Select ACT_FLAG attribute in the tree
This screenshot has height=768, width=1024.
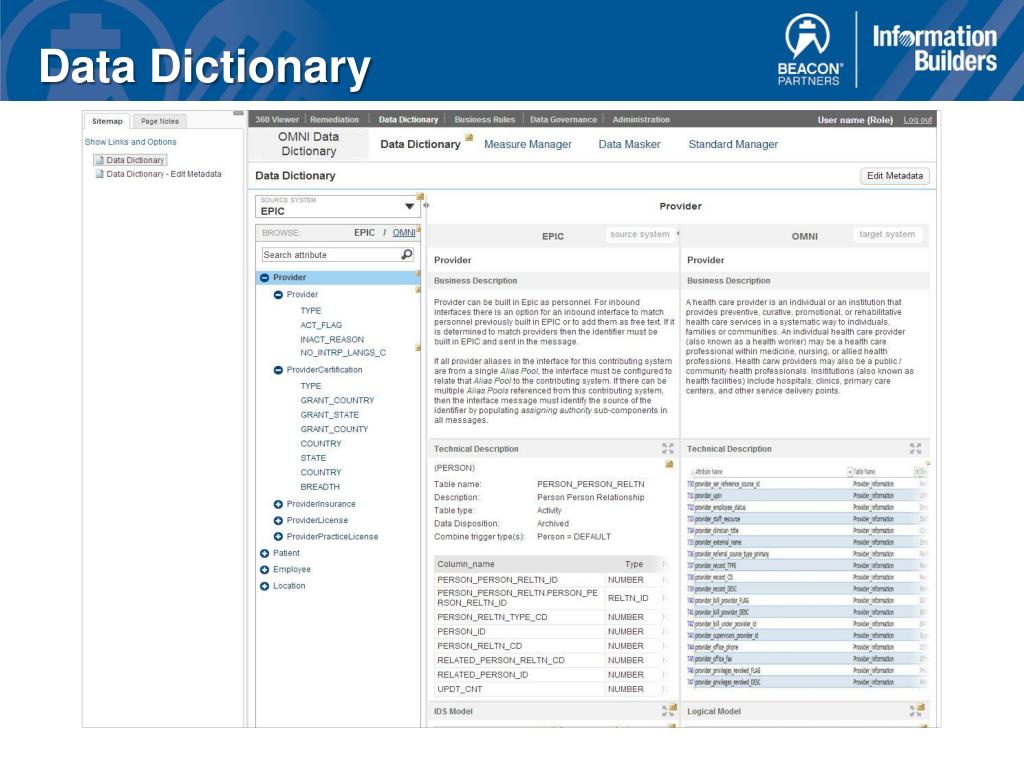321,325
